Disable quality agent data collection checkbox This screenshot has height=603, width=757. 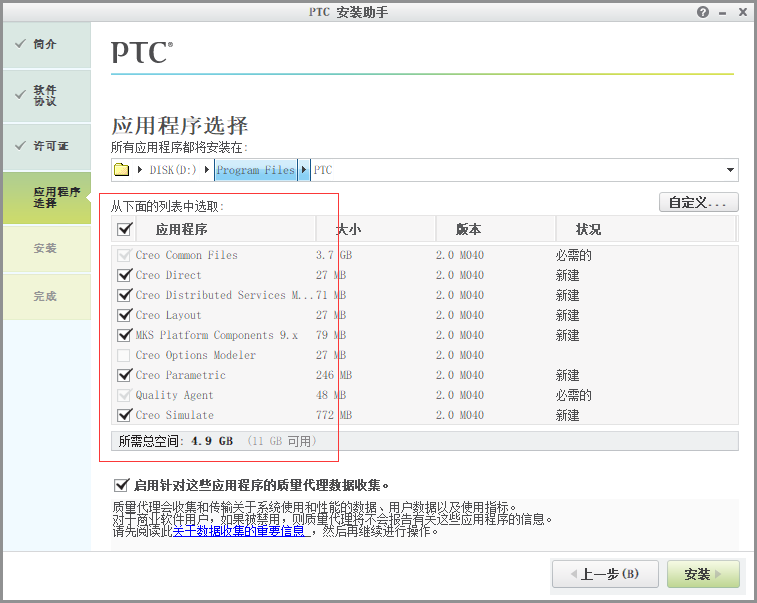(x=122, y=485)
